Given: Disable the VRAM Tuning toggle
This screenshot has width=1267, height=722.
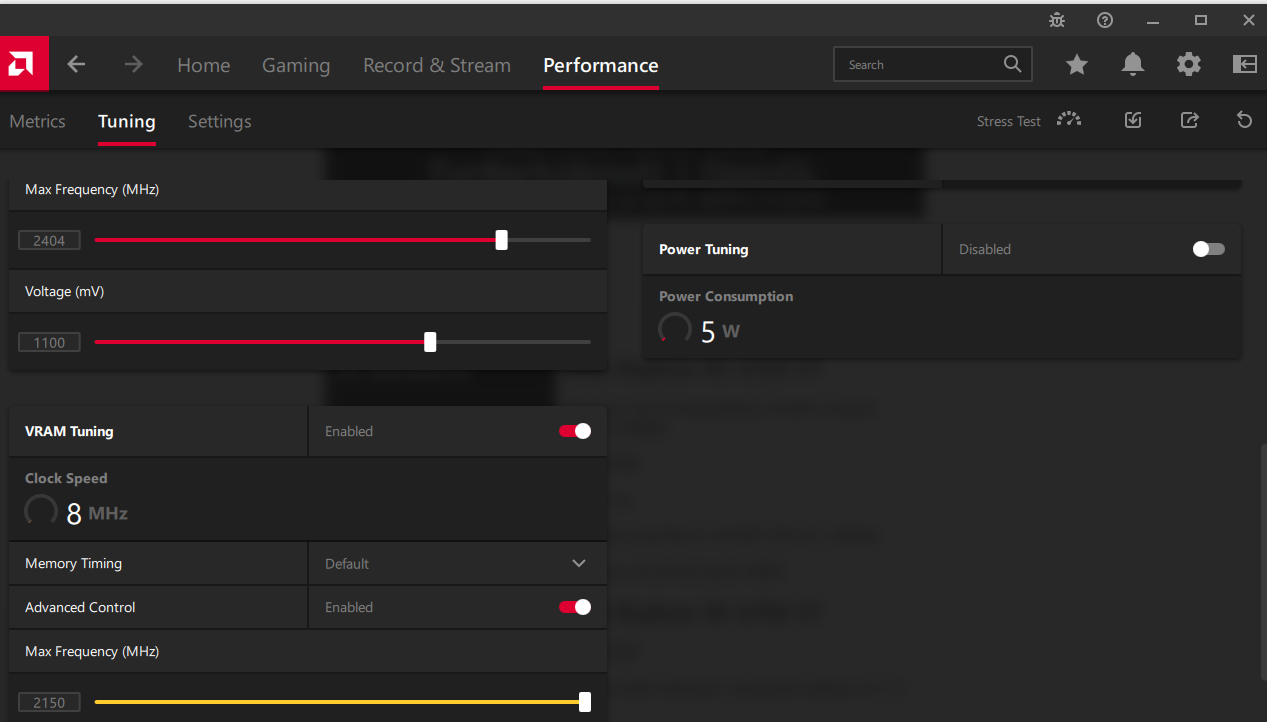Looking at the screenshot, I should [575, 431].
